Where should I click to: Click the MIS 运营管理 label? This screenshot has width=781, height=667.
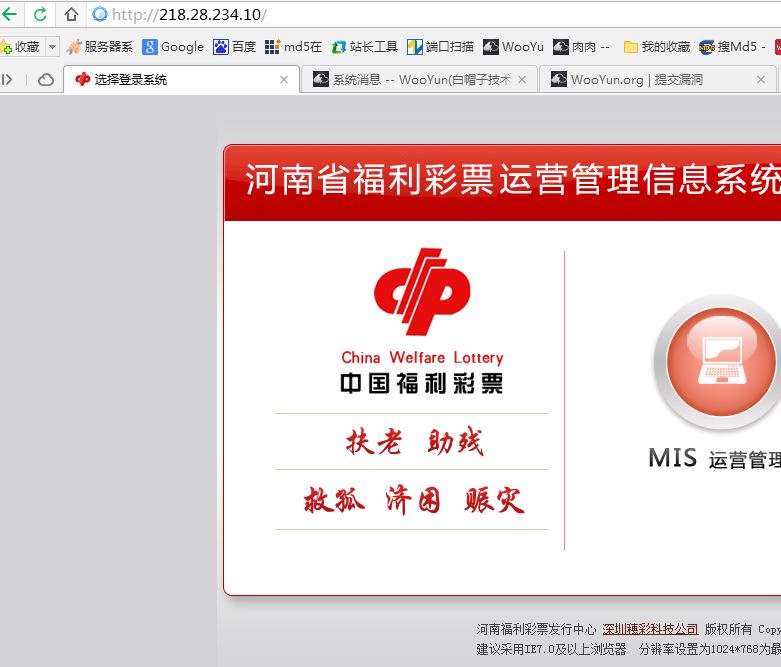715,458
